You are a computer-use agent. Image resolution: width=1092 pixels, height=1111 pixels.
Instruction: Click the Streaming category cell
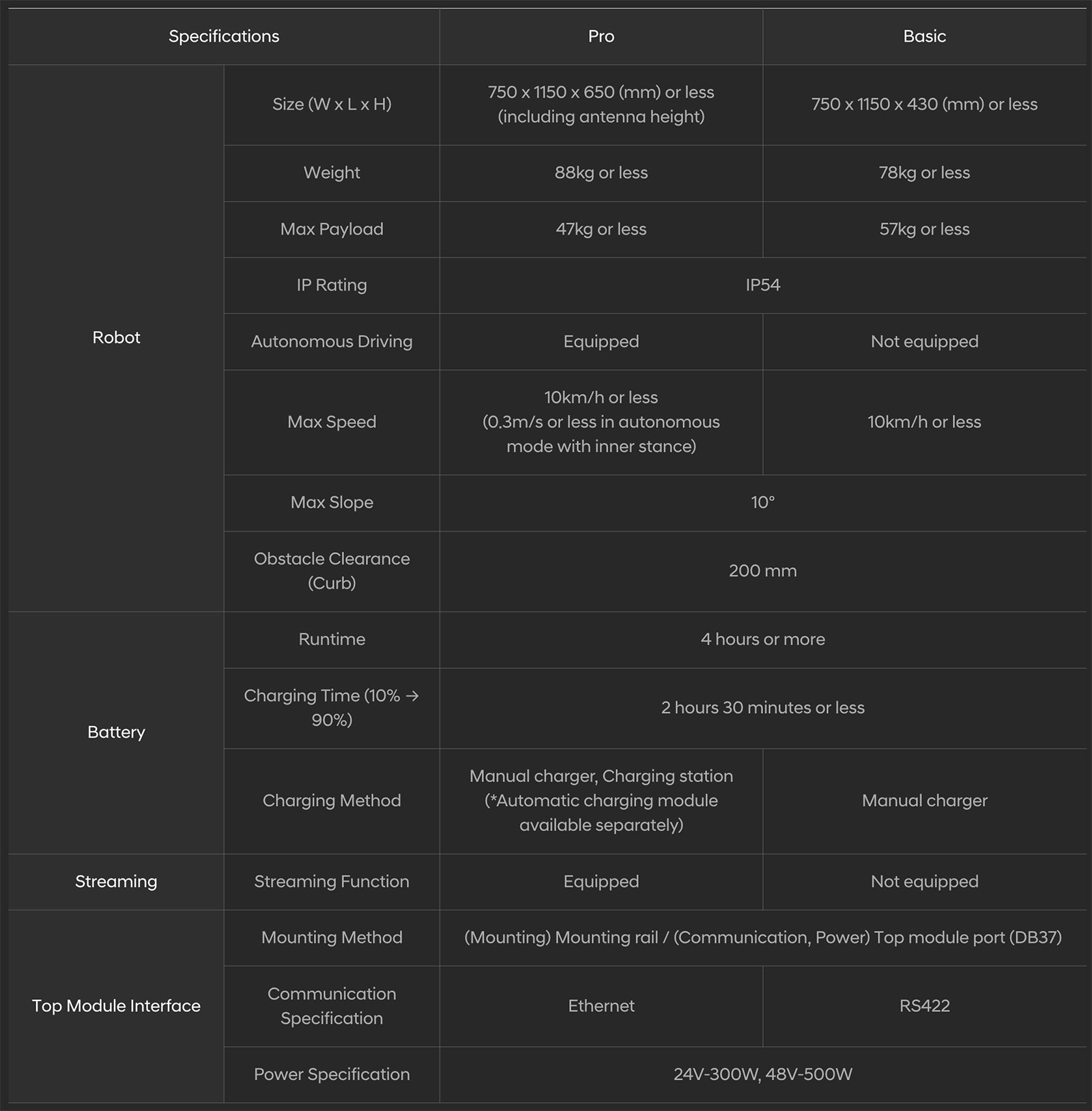[x=116, y=881]
